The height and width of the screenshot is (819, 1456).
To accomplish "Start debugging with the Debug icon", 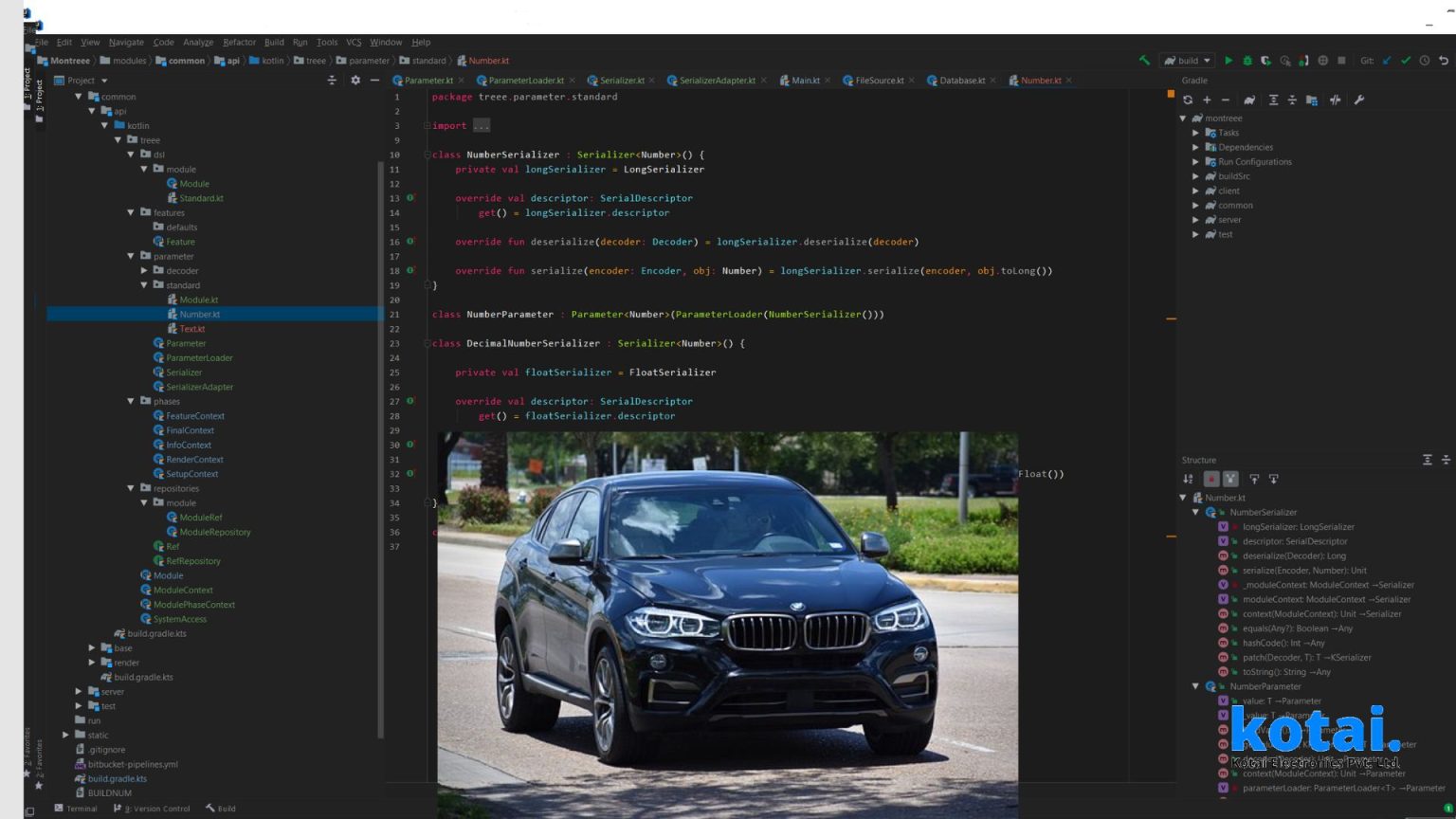I will tap(1247, 60).
